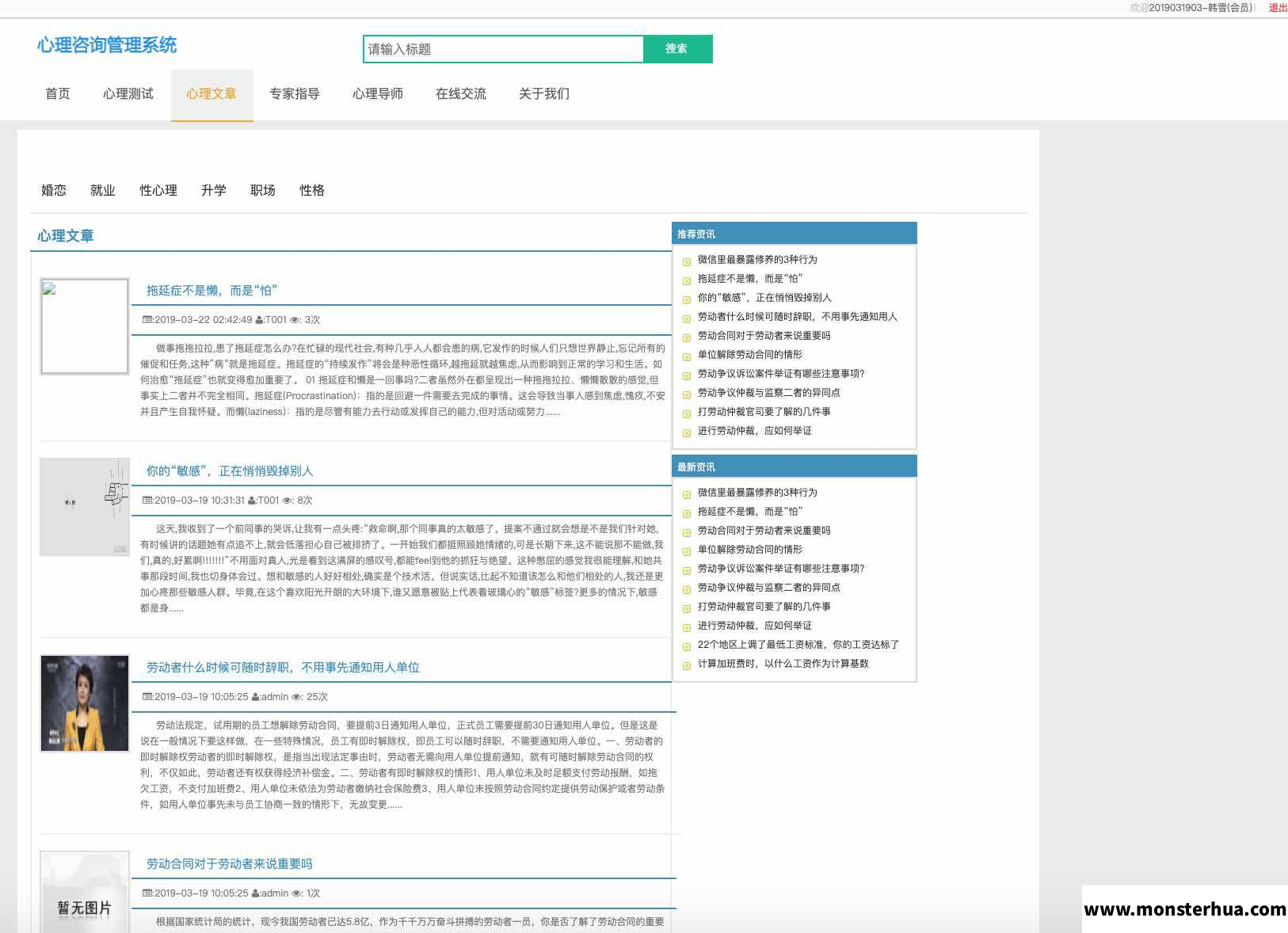
Task: Click the calendar icon beside 2019-03-22 02:42:49
Action: (147, 320)
